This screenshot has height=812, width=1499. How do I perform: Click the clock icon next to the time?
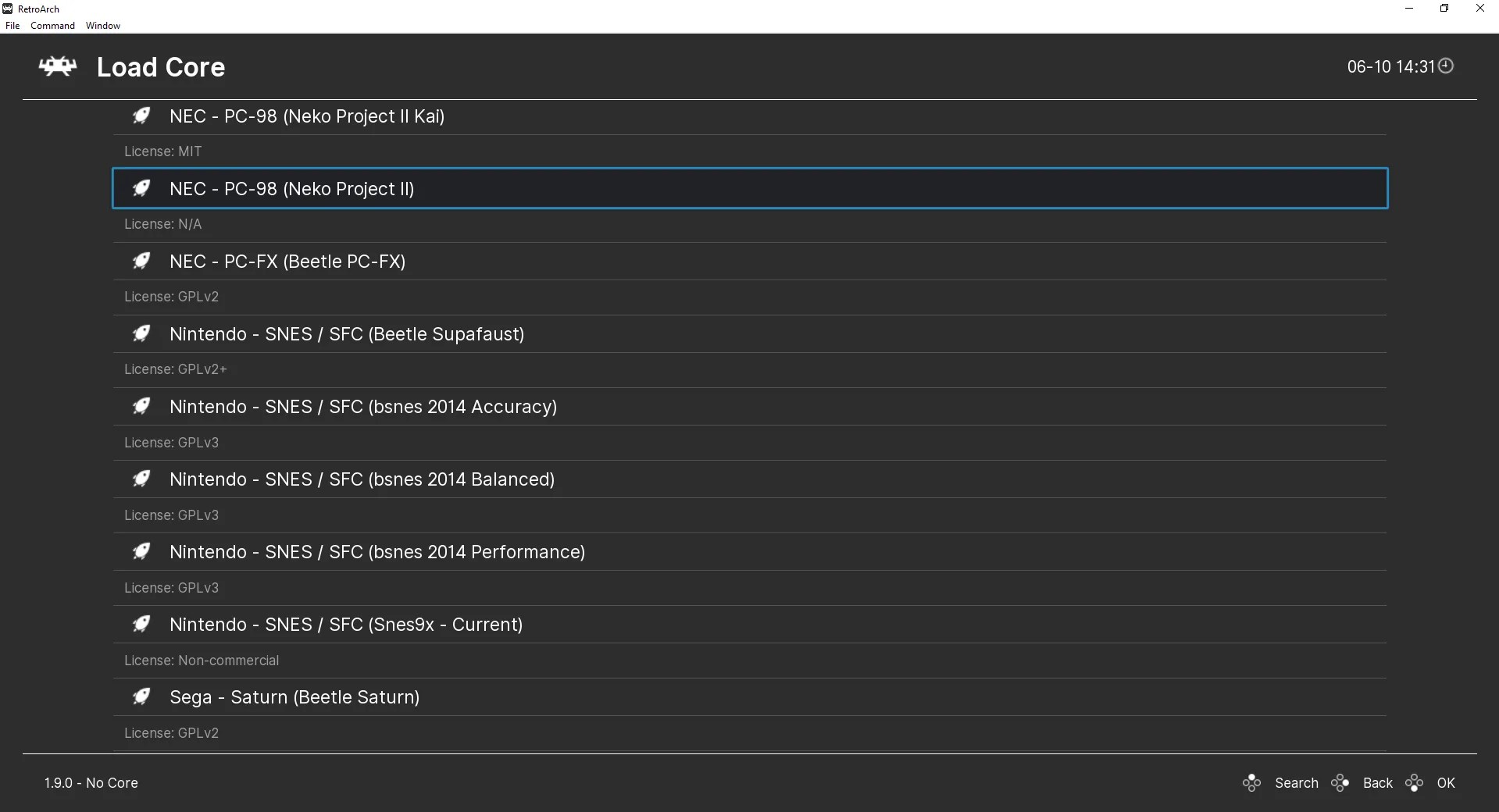coord(1446,66)
